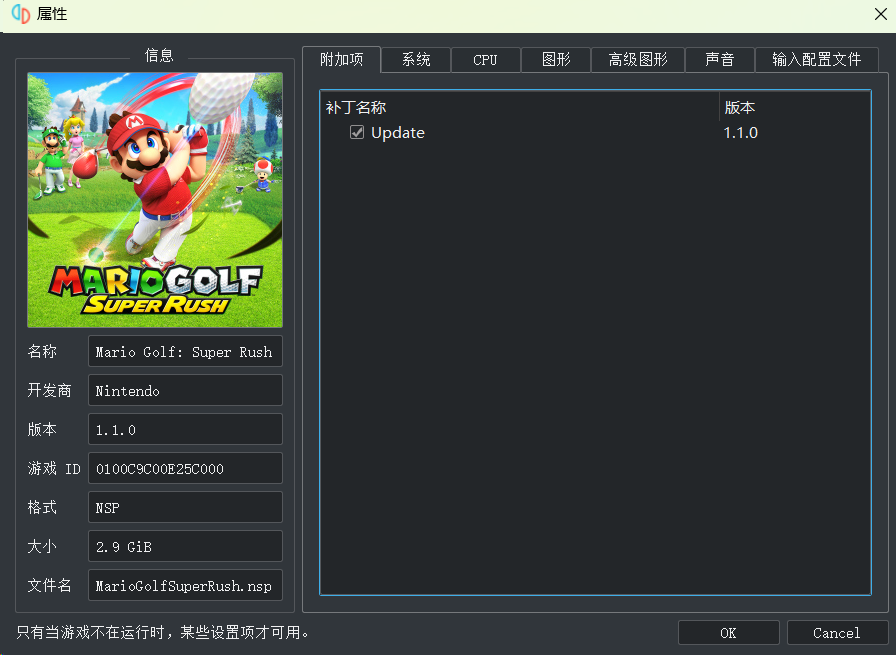This screenshot has height=655, width=896.
Task: Click the yuzu app icon in title bar
Action: (20, 14)
